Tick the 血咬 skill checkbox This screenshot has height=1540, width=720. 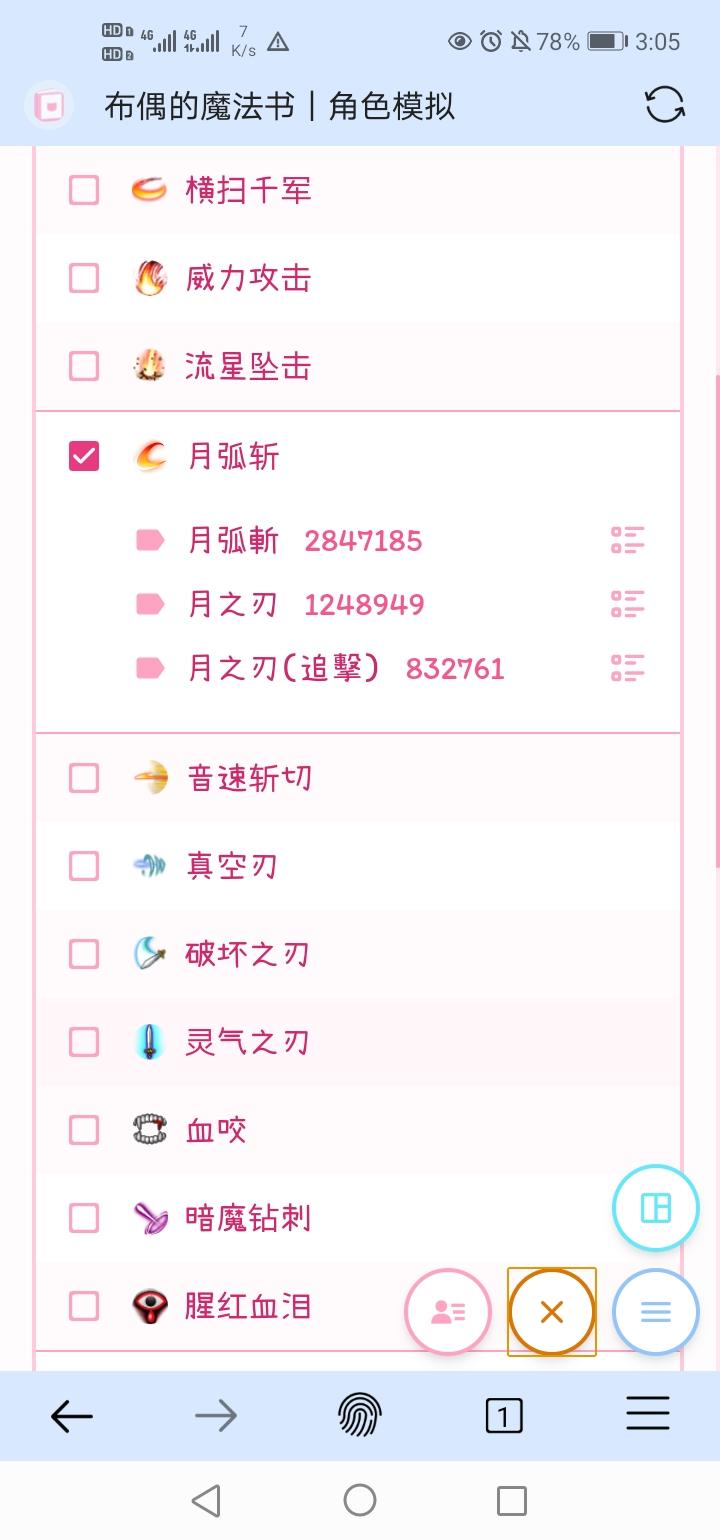click(x=84, y=1130)
